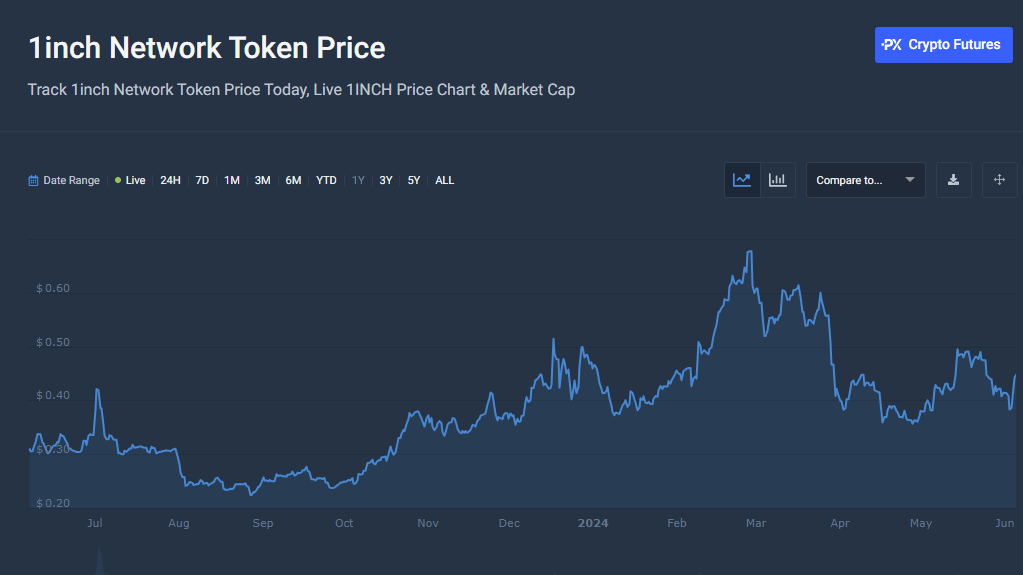This screenshot has height=575, width=1023.
Task: Switch chart to 3M range
Action: (x=263, y=180)
